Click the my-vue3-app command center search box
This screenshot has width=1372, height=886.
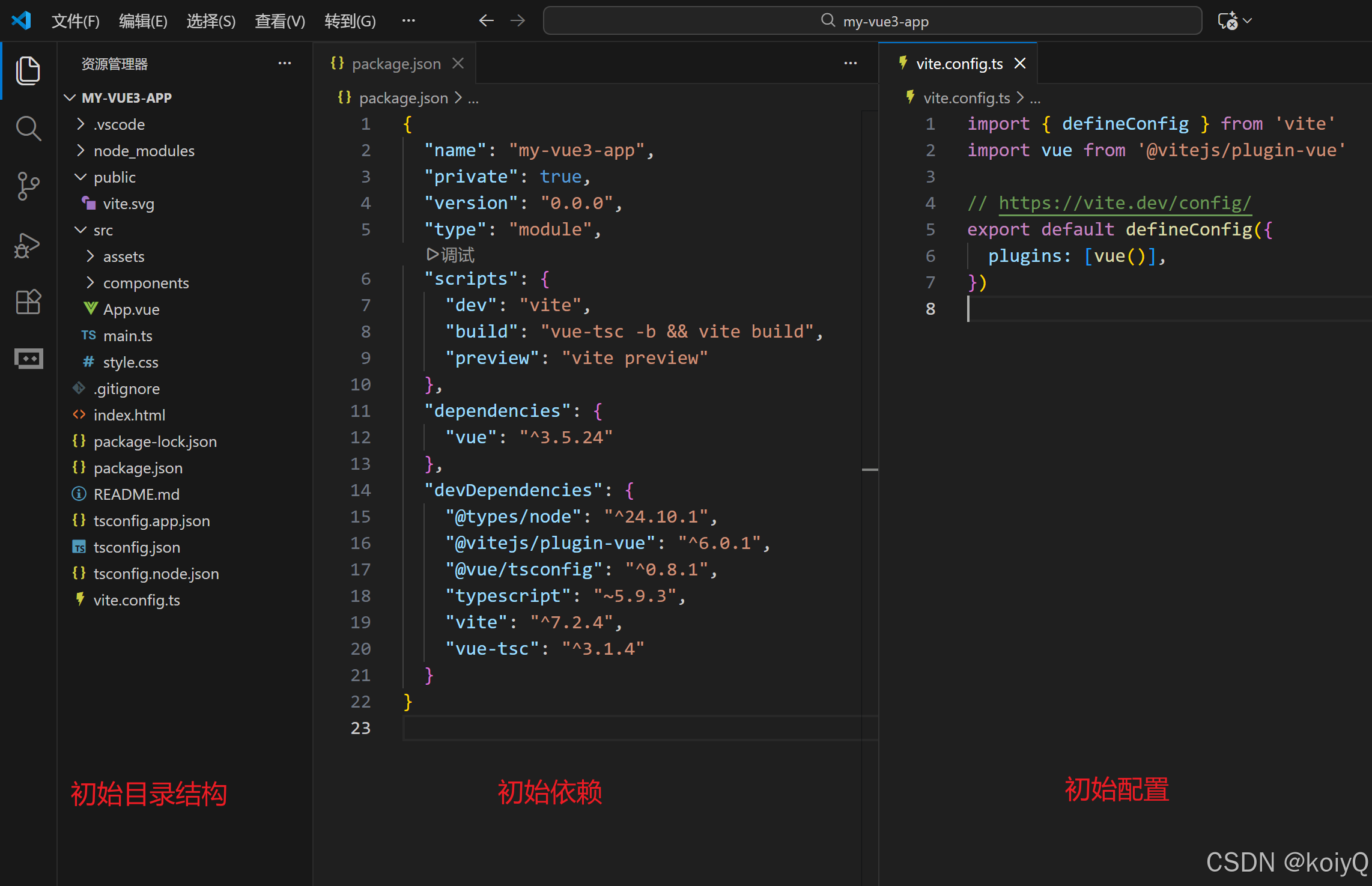tap(872, 21)
